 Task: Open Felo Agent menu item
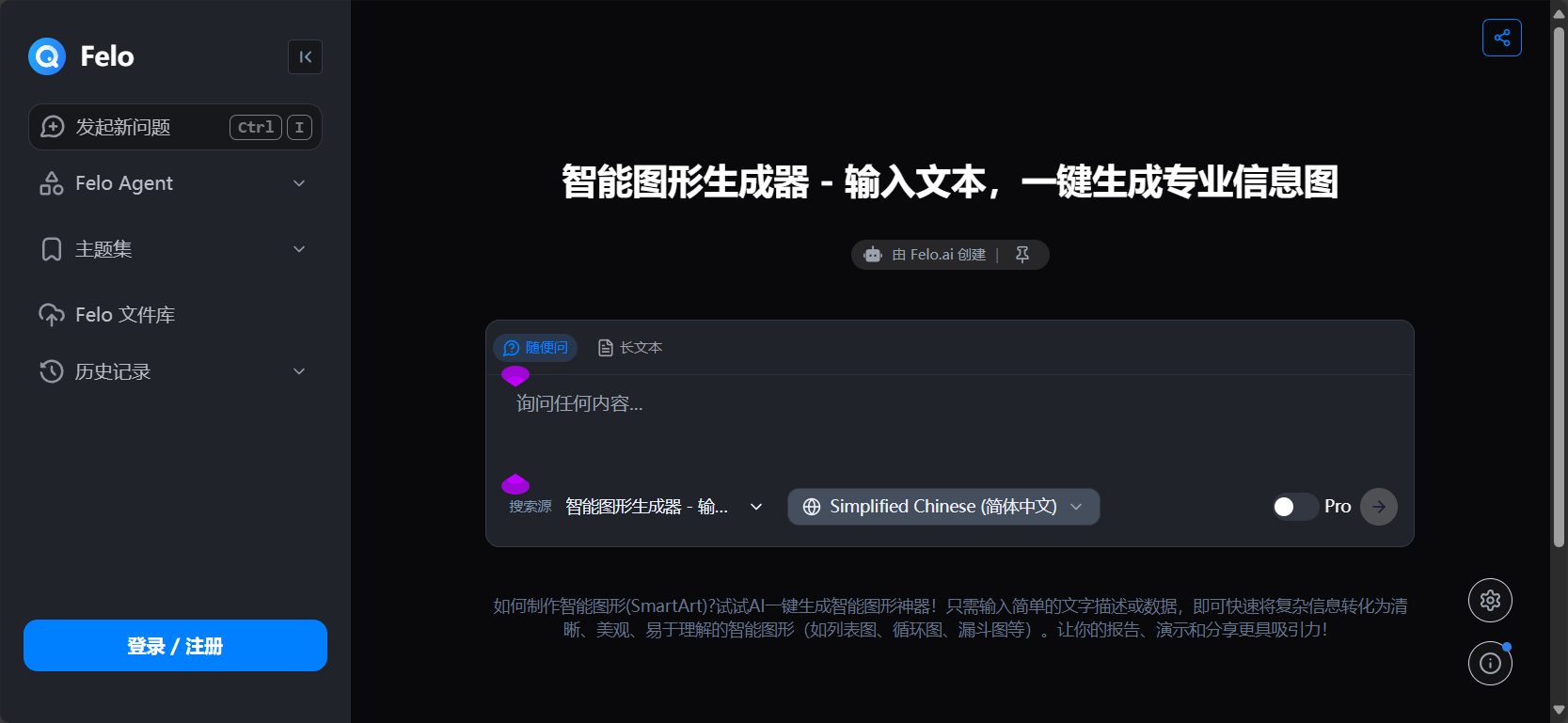click(175, 183)
